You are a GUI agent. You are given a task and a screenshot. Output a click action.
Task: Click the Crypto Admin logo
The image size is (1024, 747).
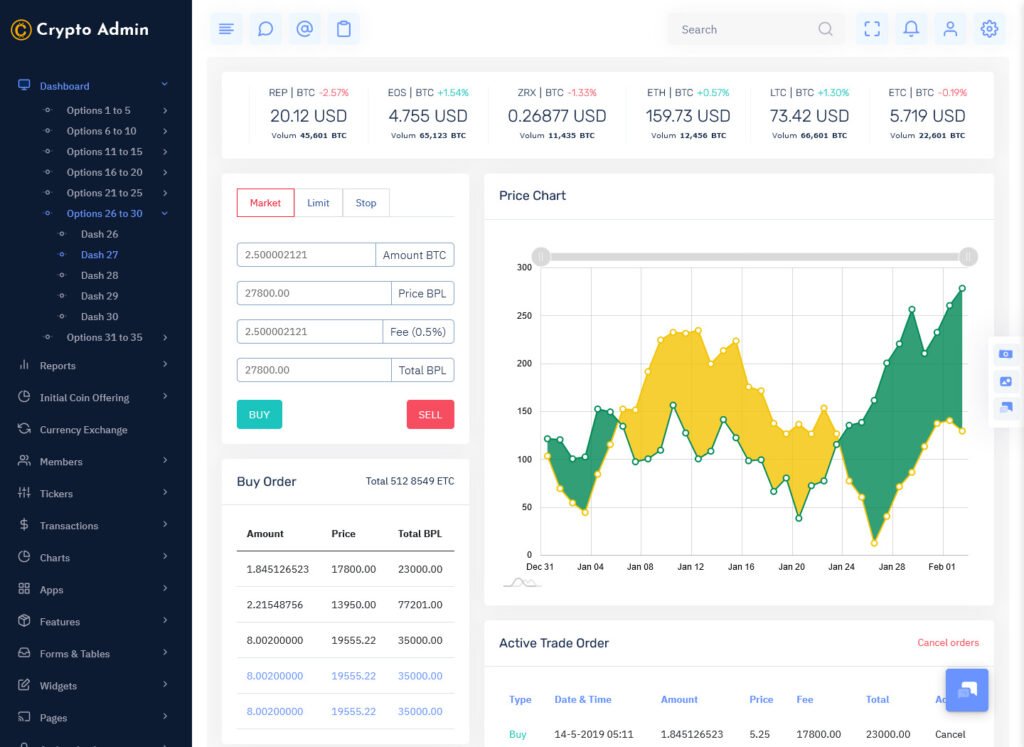coord(80,29)
